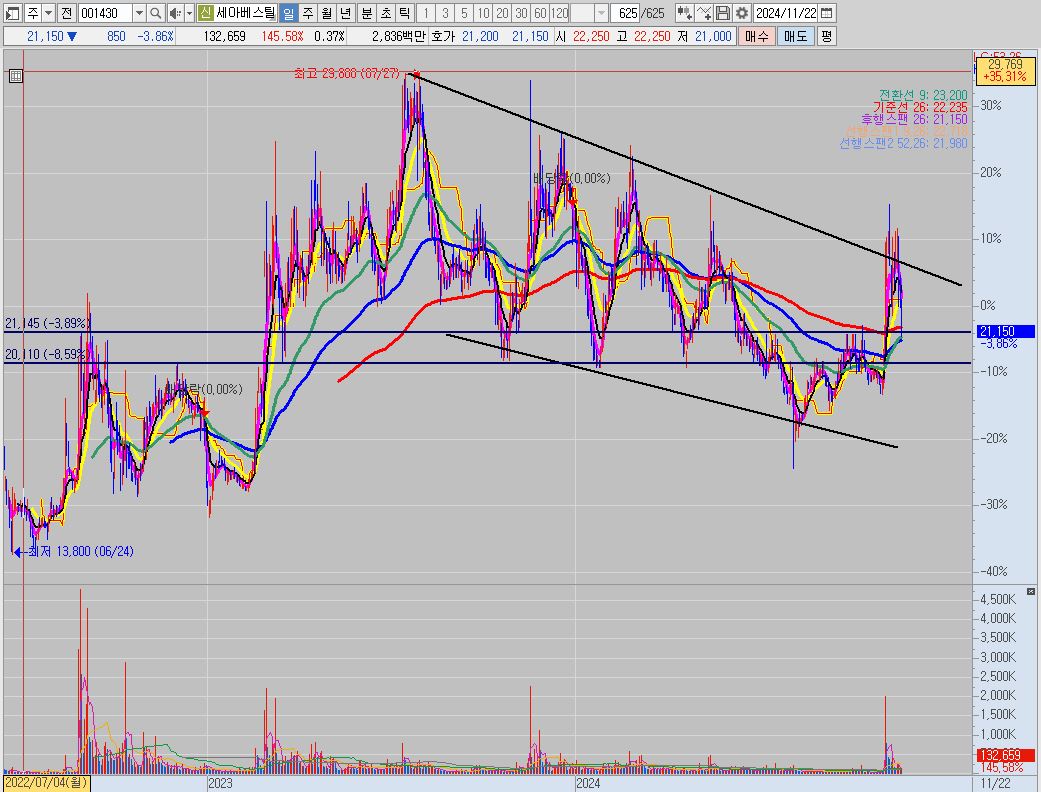Click the 시 open price 22,250
Screen dimensions: 1041x792
coord(591,36)
